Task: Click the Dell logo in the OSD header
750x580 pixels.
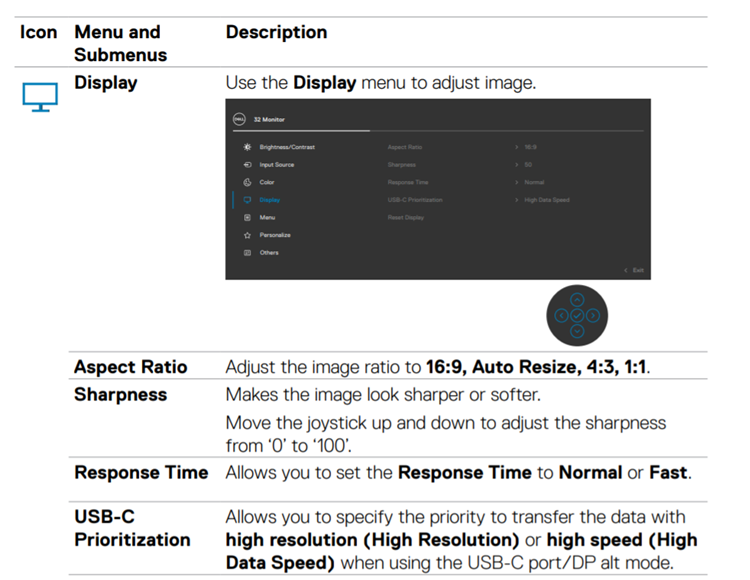Action: pos(240,118)
